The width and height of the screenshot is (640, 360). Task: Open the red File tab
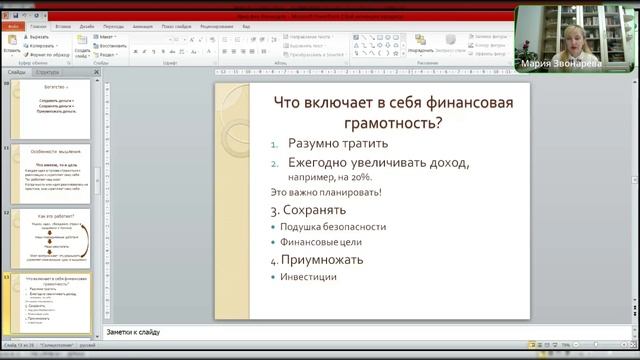point(13,27)
